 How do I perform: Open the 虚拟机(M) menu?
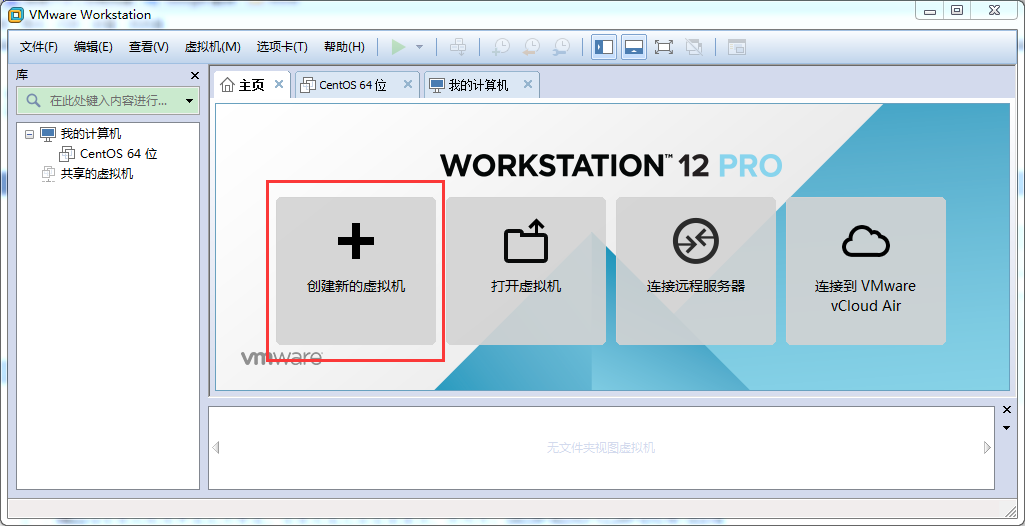tap(212, 47)
